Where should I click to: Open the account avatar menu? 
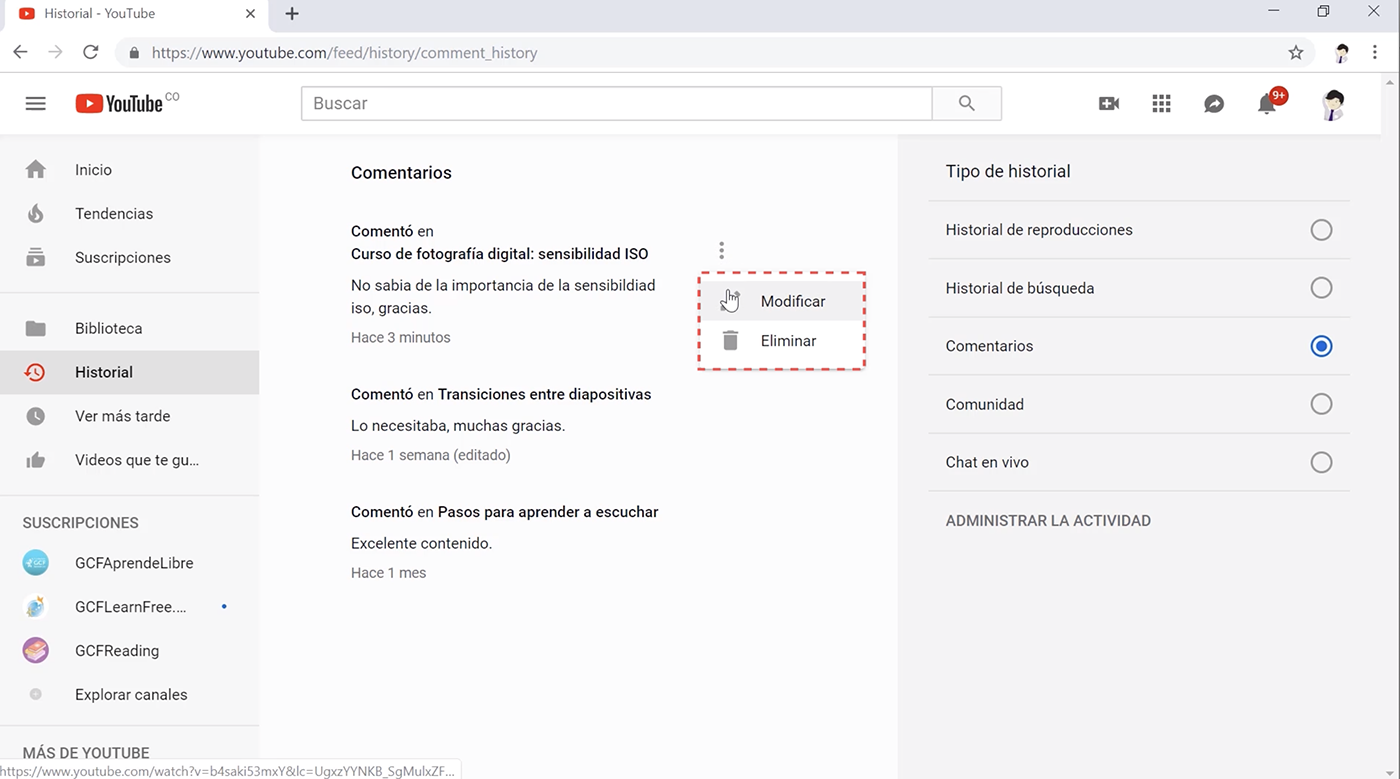[1332, 104]
